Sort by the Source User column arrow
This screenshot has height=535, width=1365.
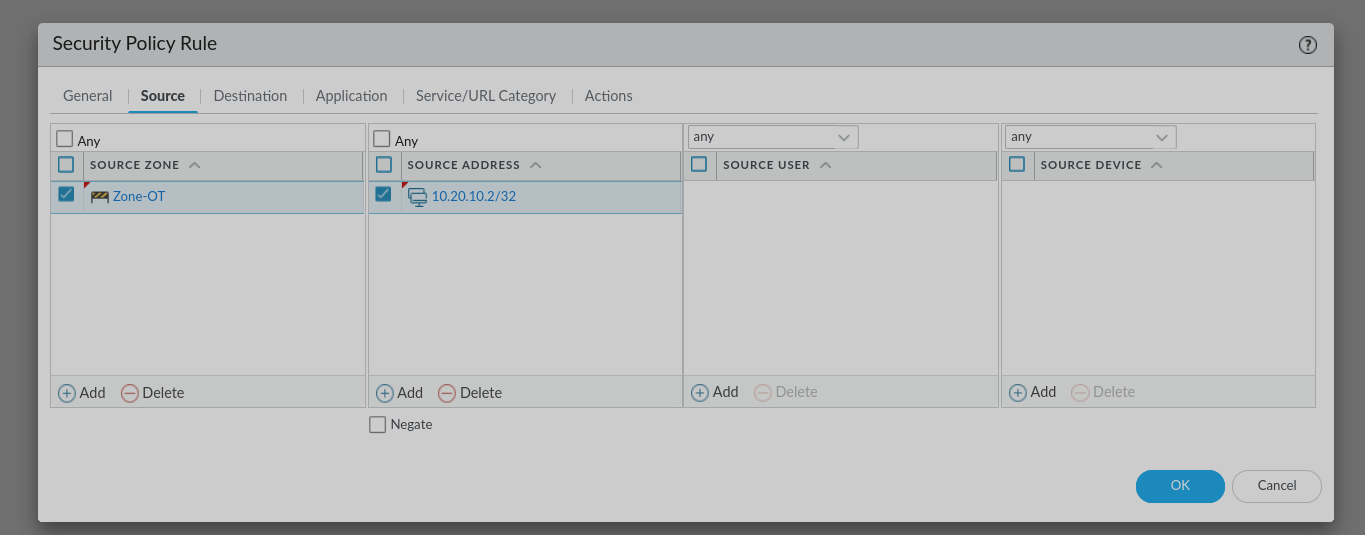click(825, 165)
